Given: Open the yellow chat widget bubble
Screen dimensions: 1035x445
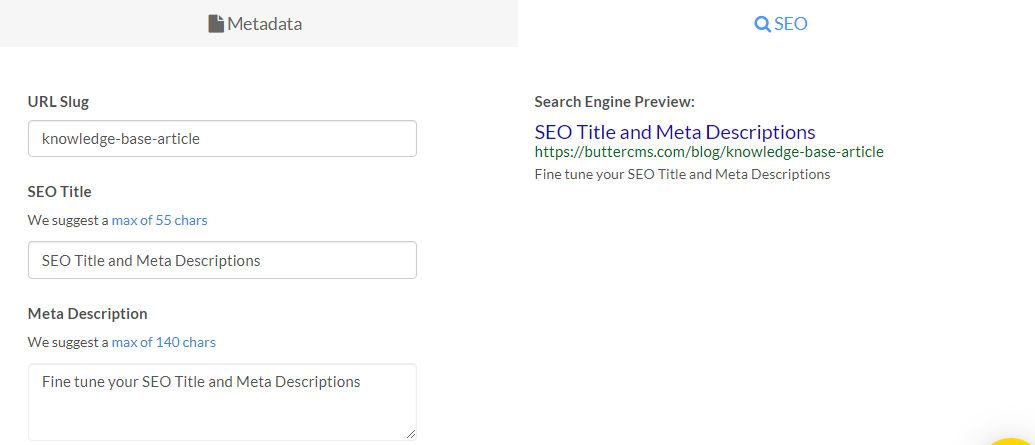Looking at the screenshot, I should click(x=1014, y=440).
